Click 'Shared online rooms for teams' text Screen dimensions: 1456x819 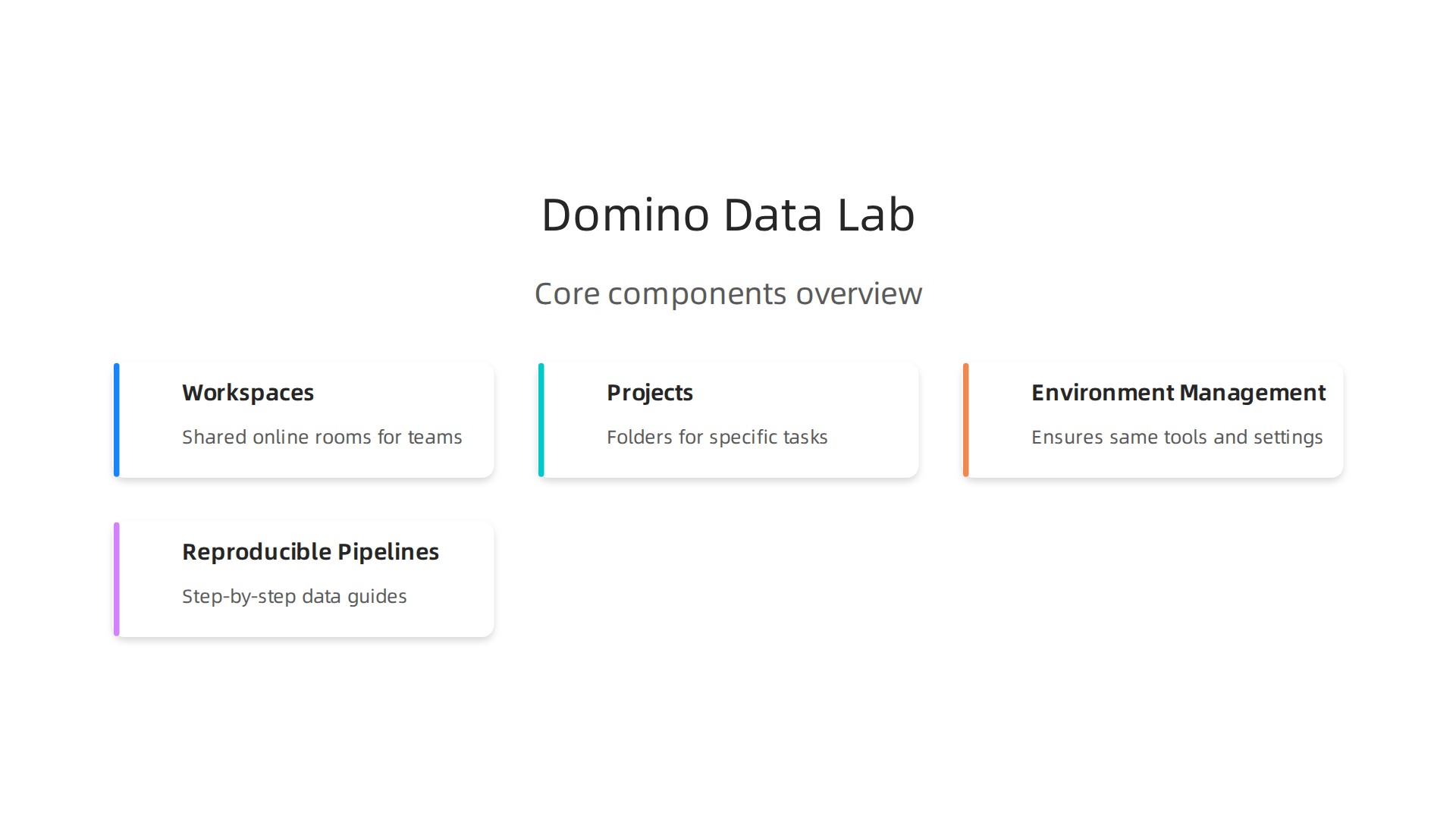[322, 437]
